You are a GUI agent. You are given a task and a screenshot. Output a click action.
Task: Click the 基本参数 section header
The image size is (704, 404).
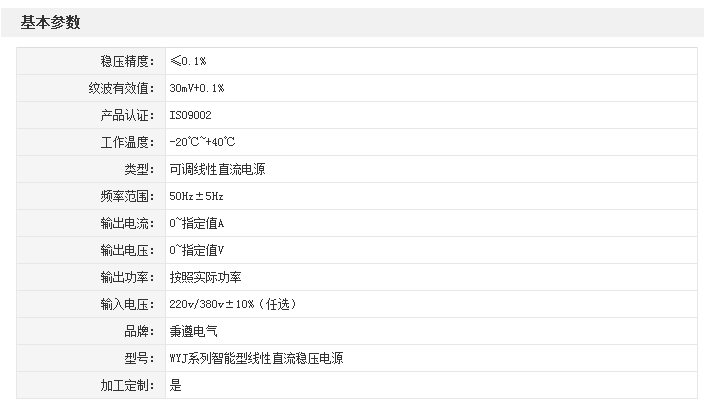pos(50,22)
